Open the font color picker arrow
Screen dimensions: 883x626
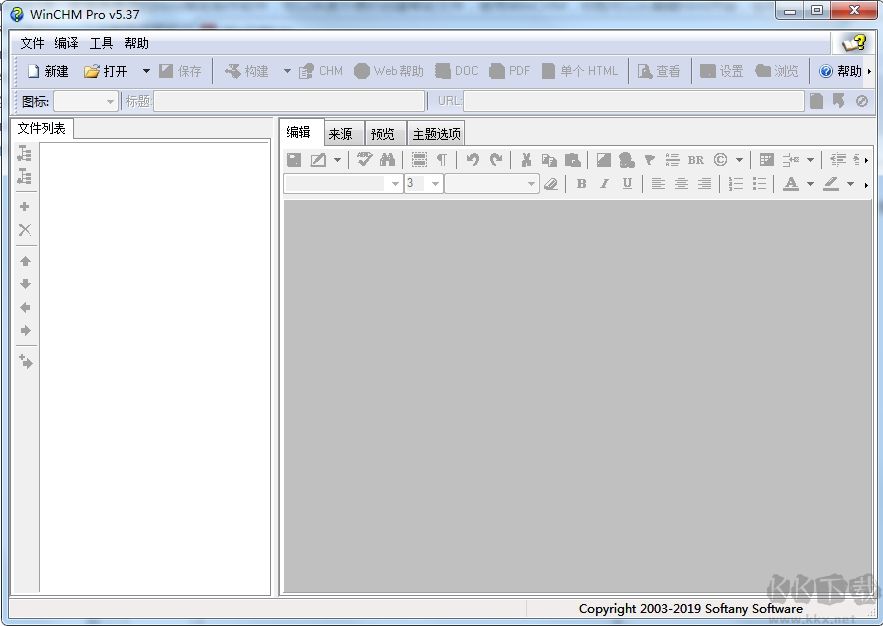[x=811, y=184]
